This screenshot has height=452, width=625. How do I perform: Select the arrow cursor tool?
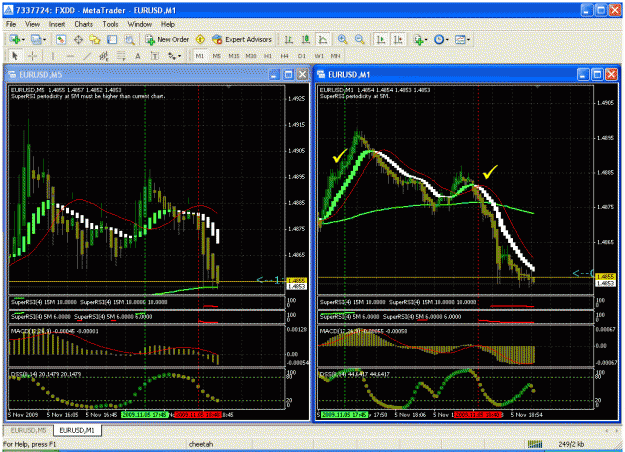tap(15, 56)
